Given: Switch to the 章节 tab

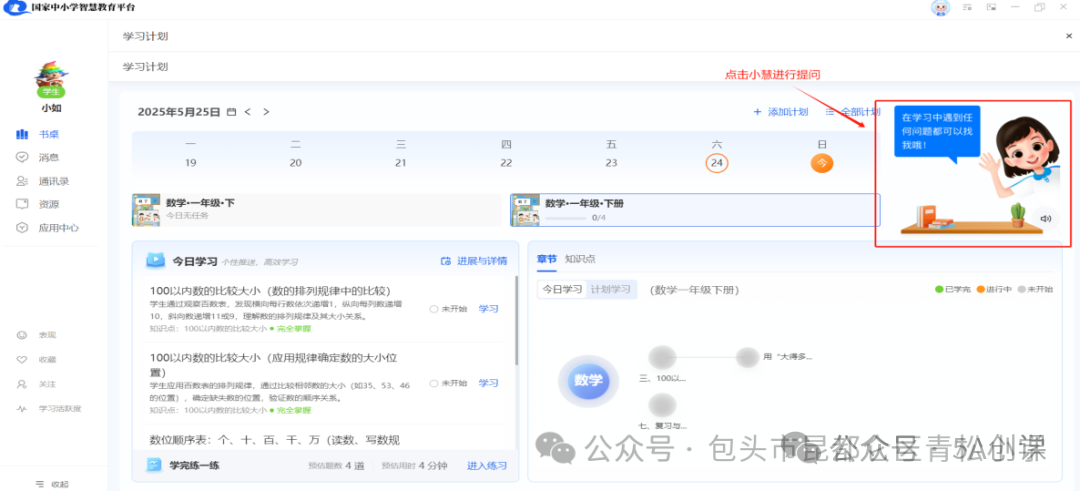Looking at the screenshot, I should click(547, 259).
